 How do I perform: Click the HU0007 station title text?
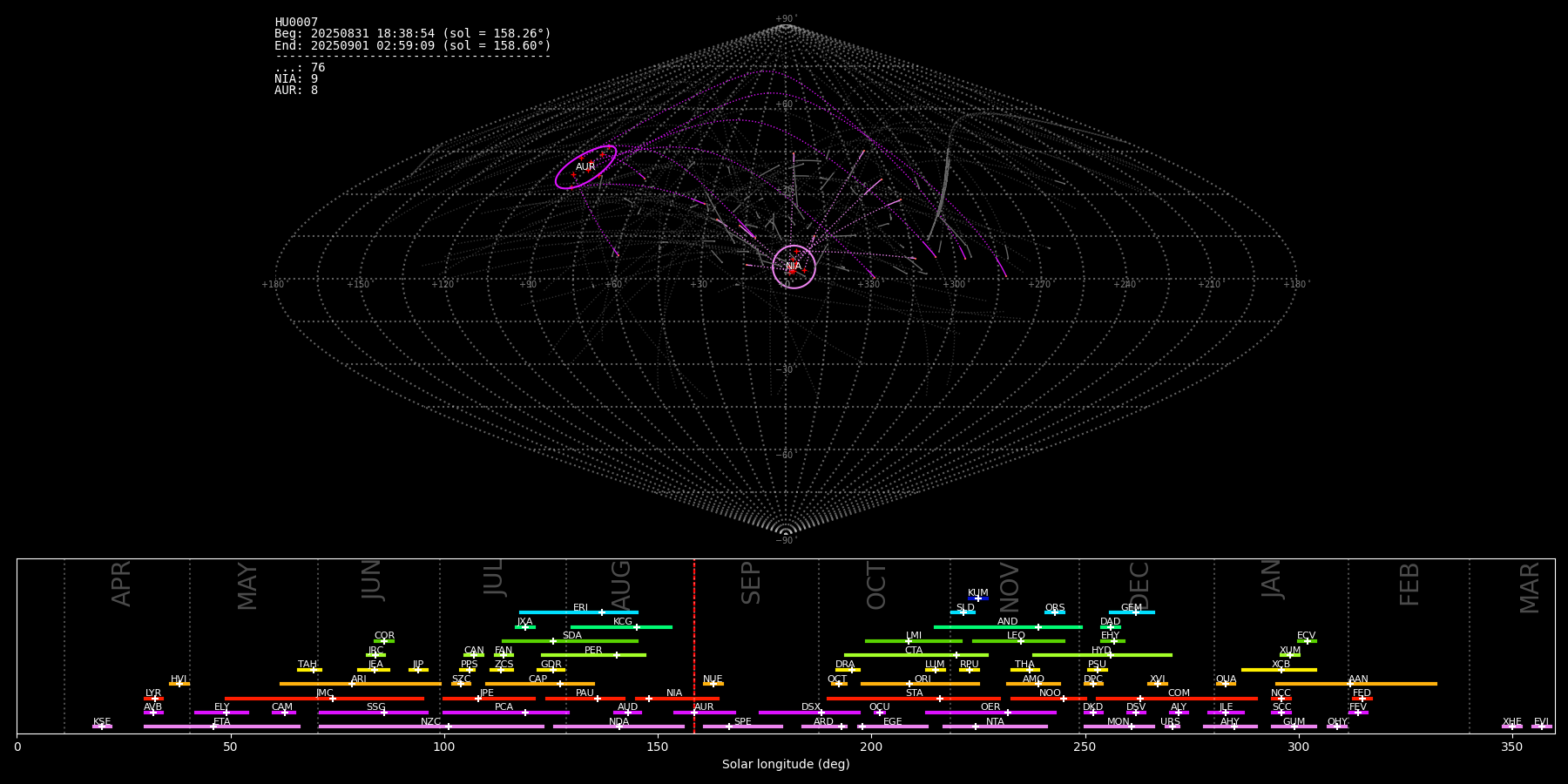296,23
